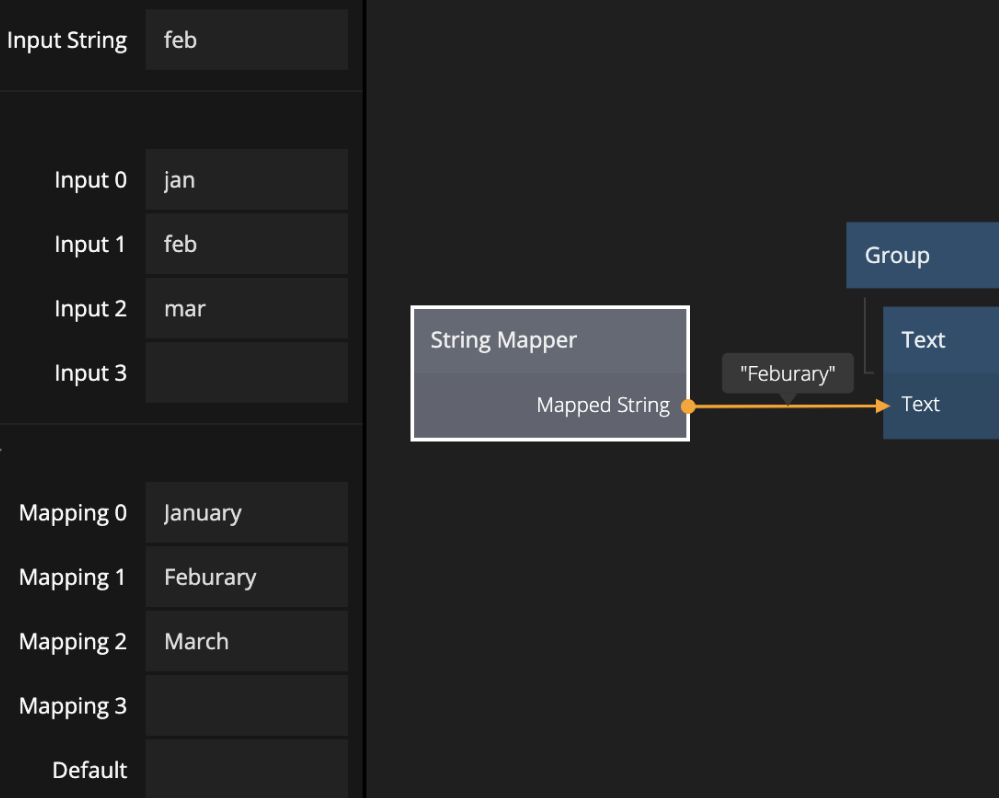This screenshot has width=999, height=798.
Task: Click the Input String field showing feb
Action: click(246, 40)
